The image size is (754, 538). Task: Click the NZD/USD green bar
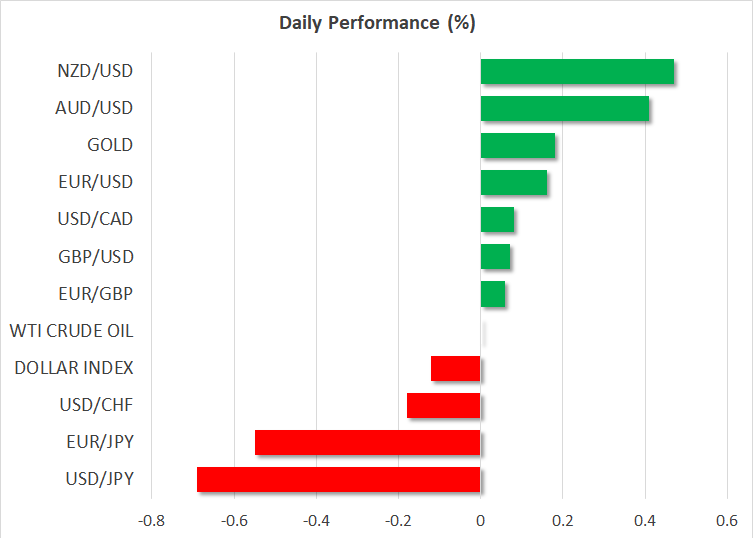coord(577,72)
